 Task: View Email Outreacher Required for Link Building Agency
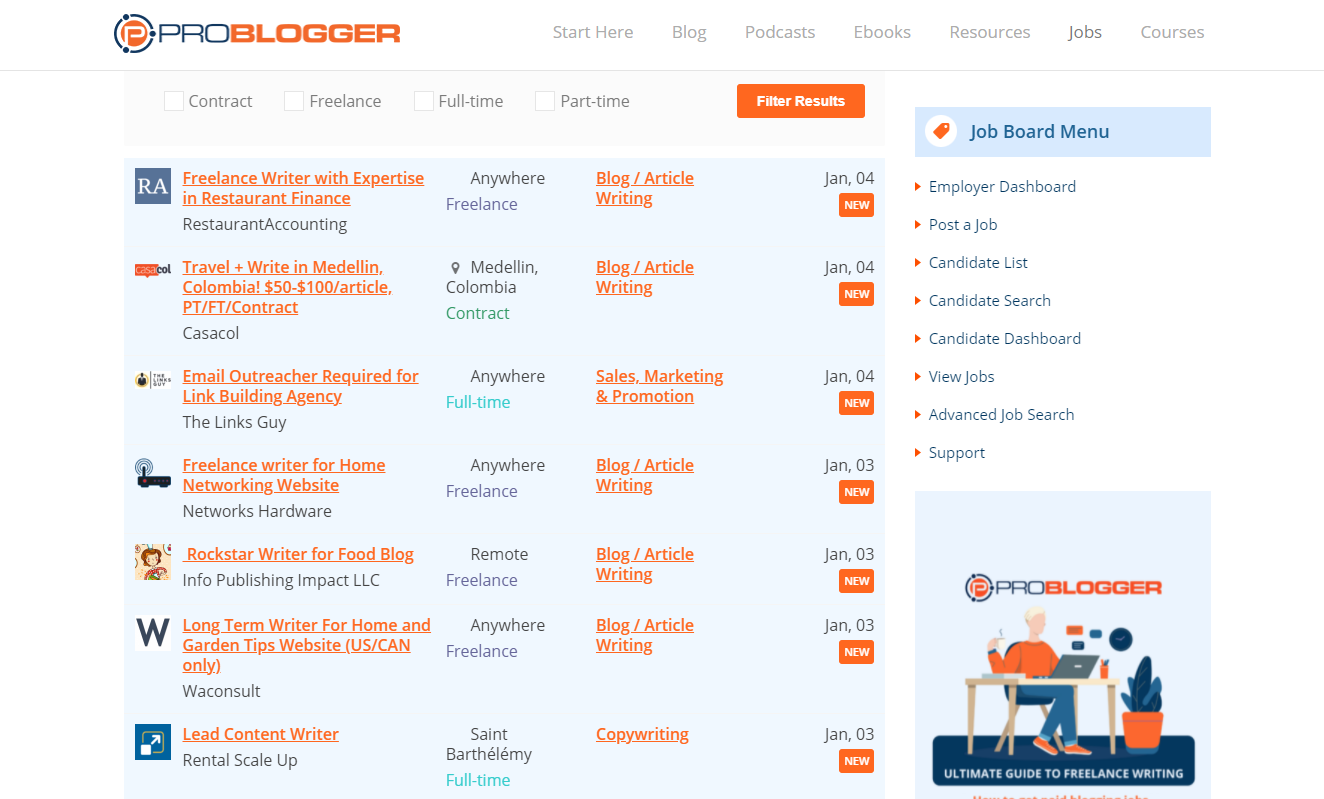[x=300, y=386]
